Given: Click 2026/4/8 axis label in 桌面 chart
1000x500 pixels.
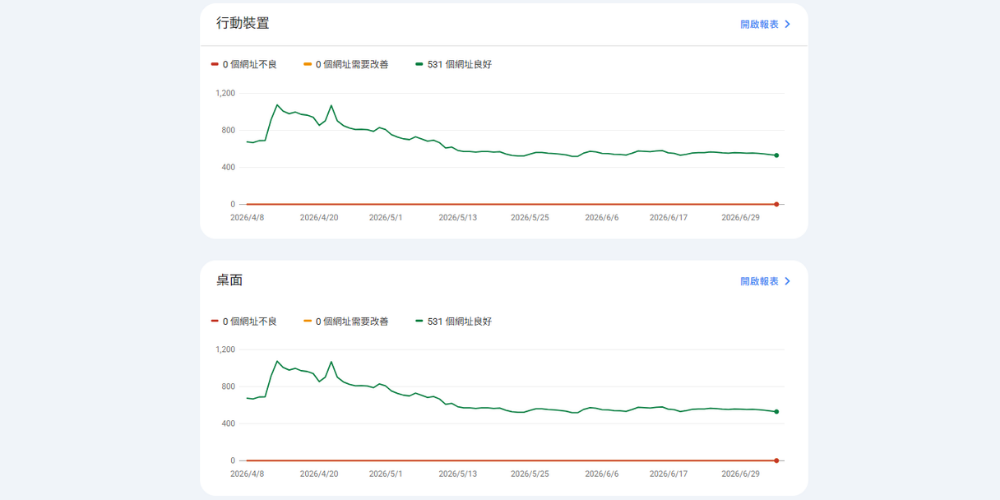Looking at the screenshot, I should coord(247,474).
